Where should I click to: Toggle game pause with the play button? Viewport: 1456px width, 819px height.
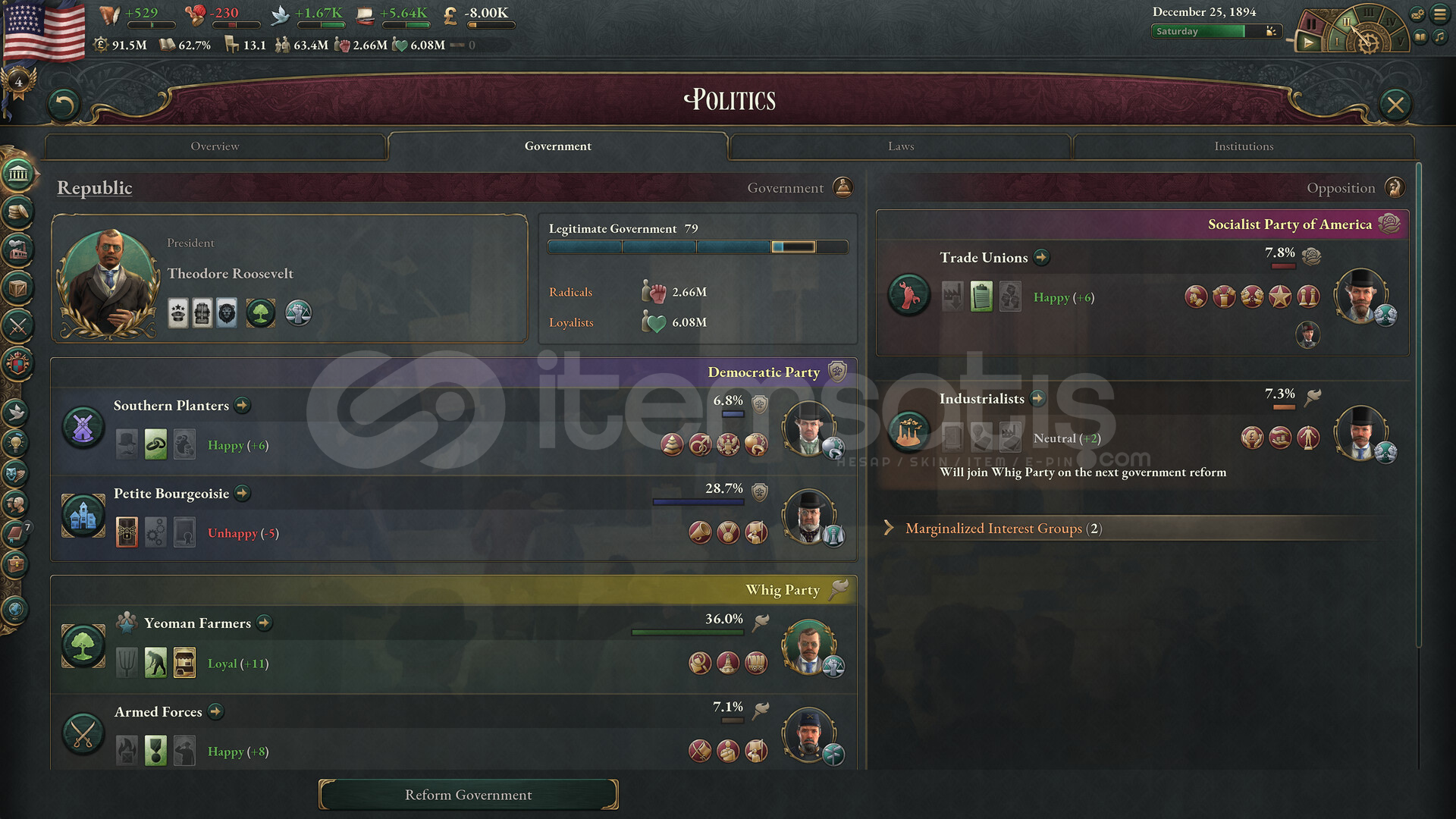coord(1308,43)
